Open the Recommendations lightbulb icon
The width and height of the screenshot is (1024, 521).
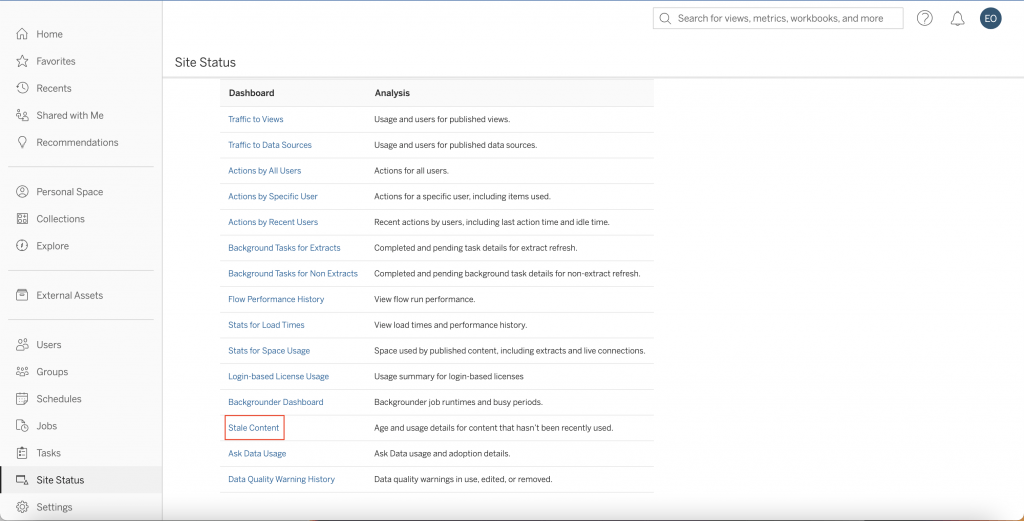tap(22, 142)
